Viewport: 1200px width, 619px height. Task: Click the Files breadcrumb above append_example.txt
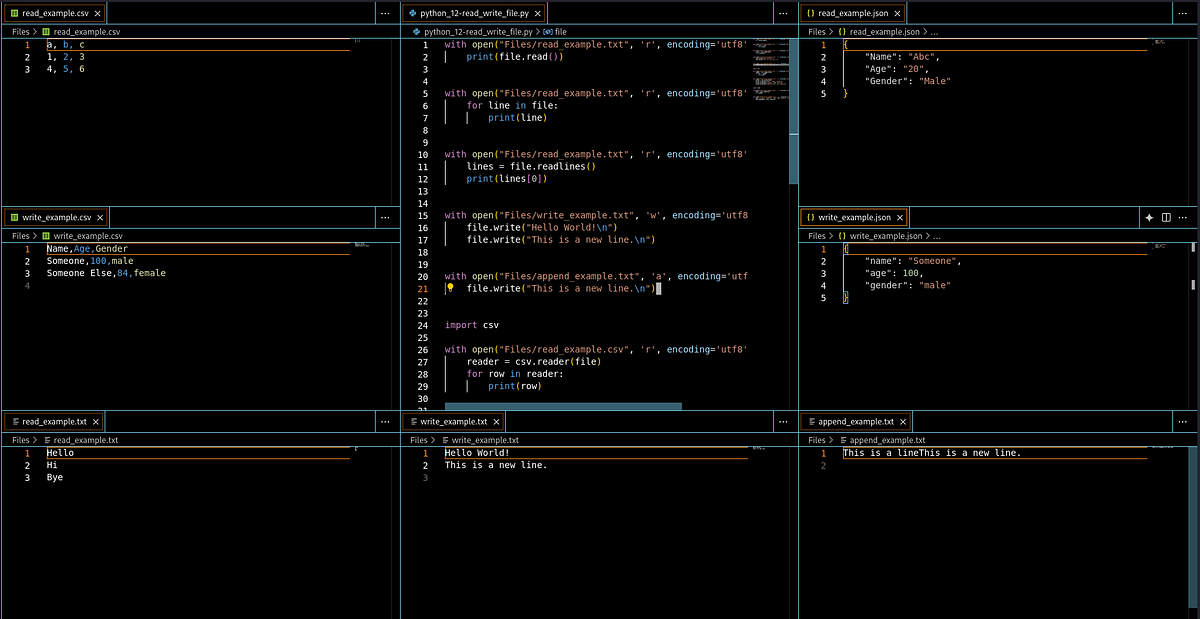(x=818, y=440)
